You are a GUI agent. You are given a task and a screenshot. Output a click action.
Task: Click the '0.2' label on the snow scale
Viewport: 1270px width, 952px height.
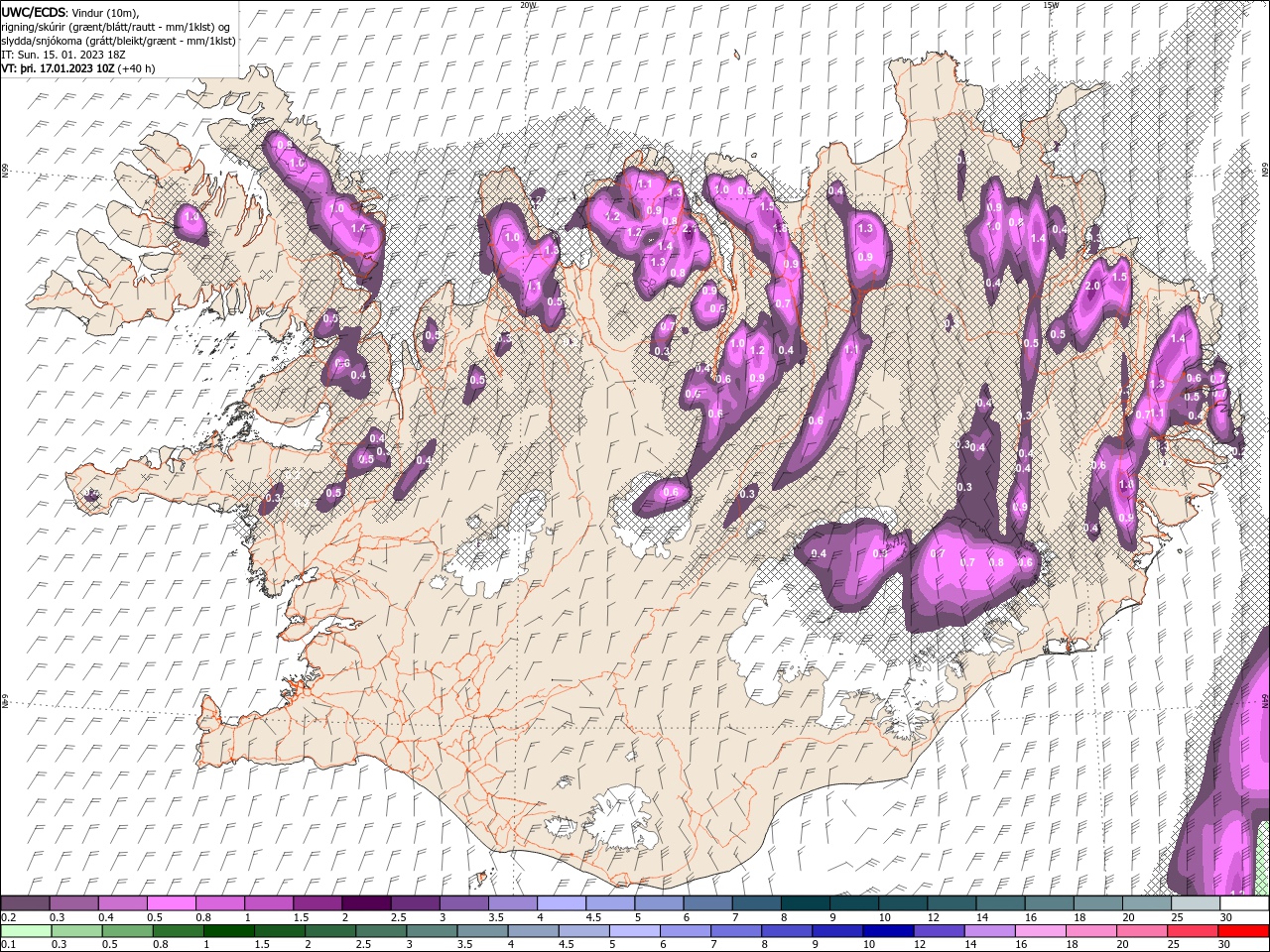[x=8, y=917]
